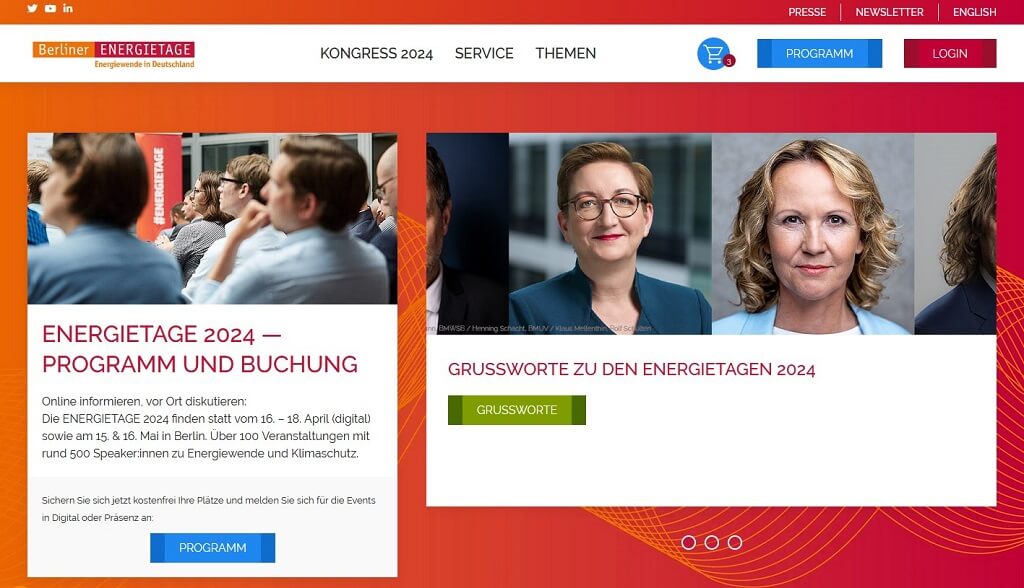Click the green Grussworte button
Screen dimensions: 1024x588
517,410
